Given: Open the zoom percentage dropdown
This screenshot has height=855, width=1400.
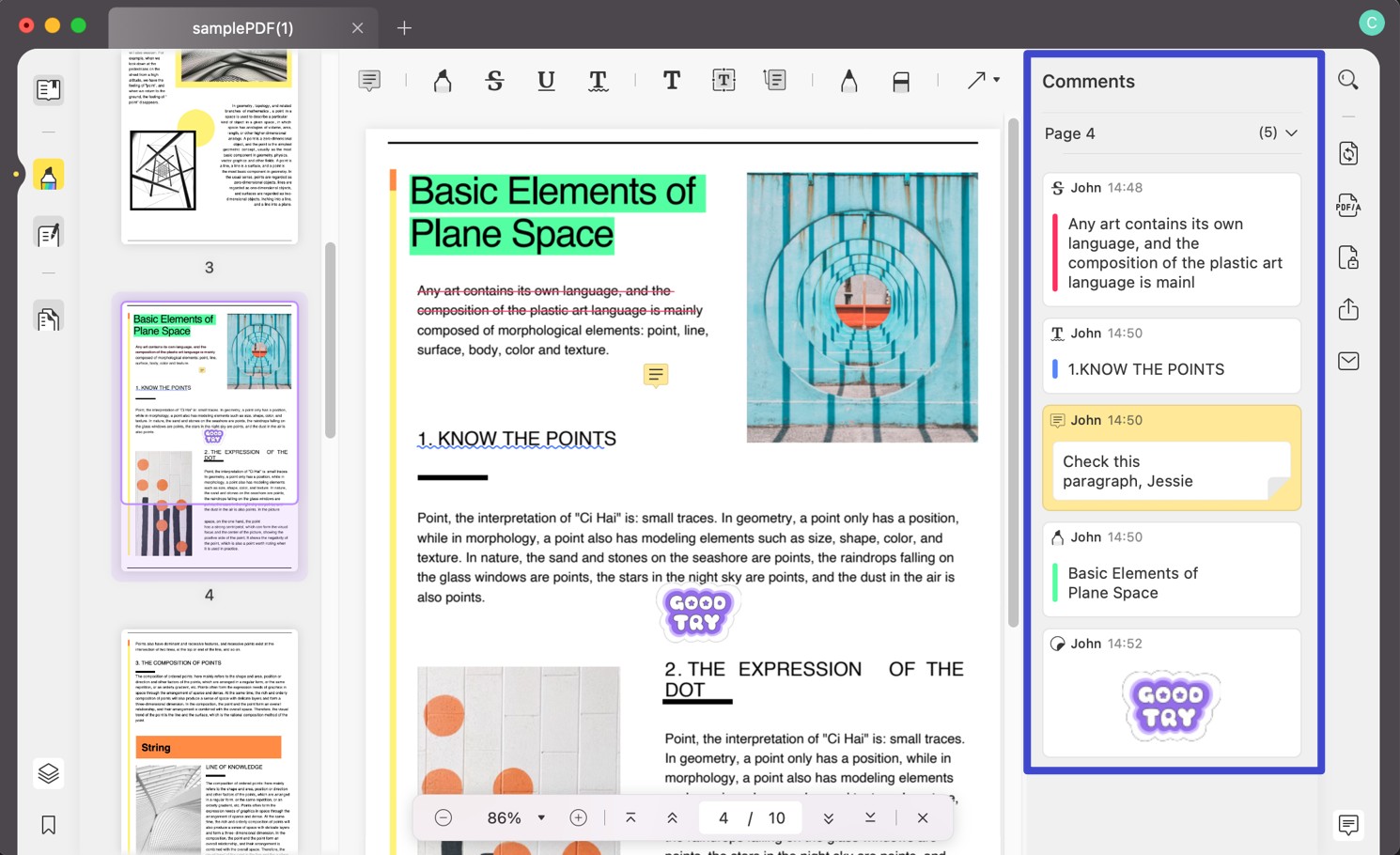Looking at the screenshot, I should coord(541,818).
